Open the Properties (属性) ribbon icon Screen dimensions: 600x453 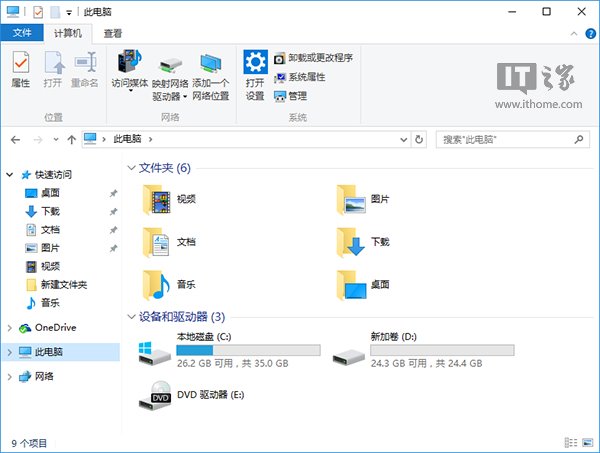[x=20, y=70]
